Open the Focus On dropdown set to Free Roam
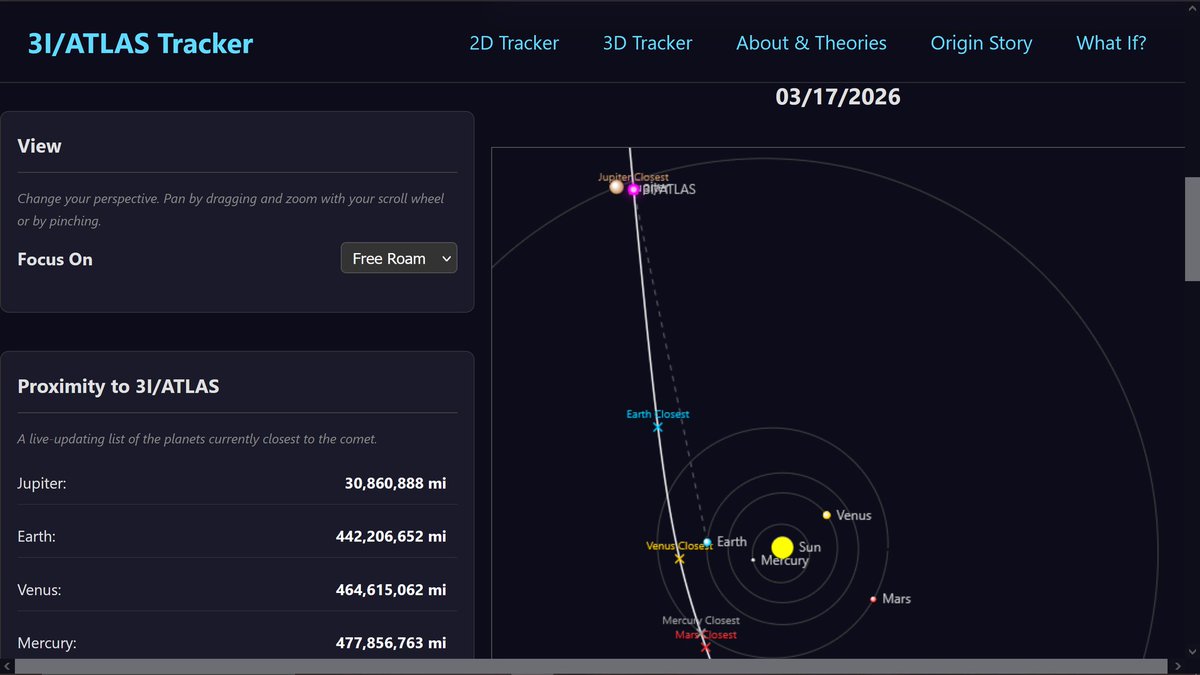This screenshot has width=1200, height=675. 399,258
